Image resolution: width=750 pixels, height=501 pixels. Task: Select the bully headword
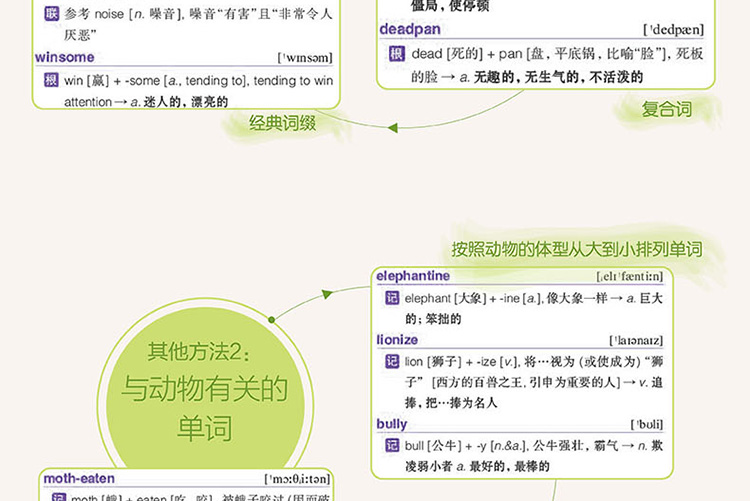pyautogui.click(x=391, y=424)
